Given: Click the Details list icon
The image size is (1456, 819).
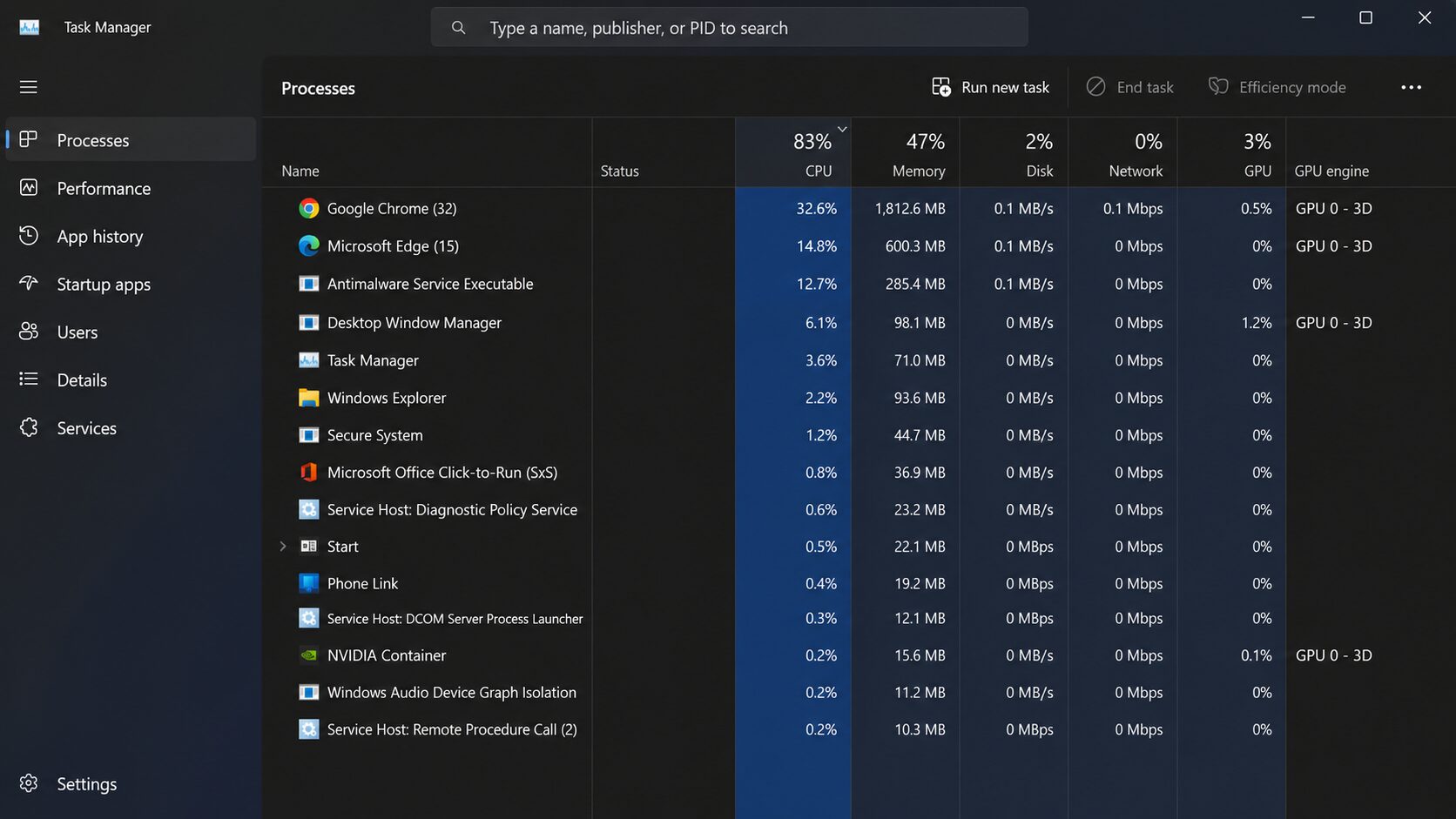Looking at the screenshot, I should [x=29, y=379].
